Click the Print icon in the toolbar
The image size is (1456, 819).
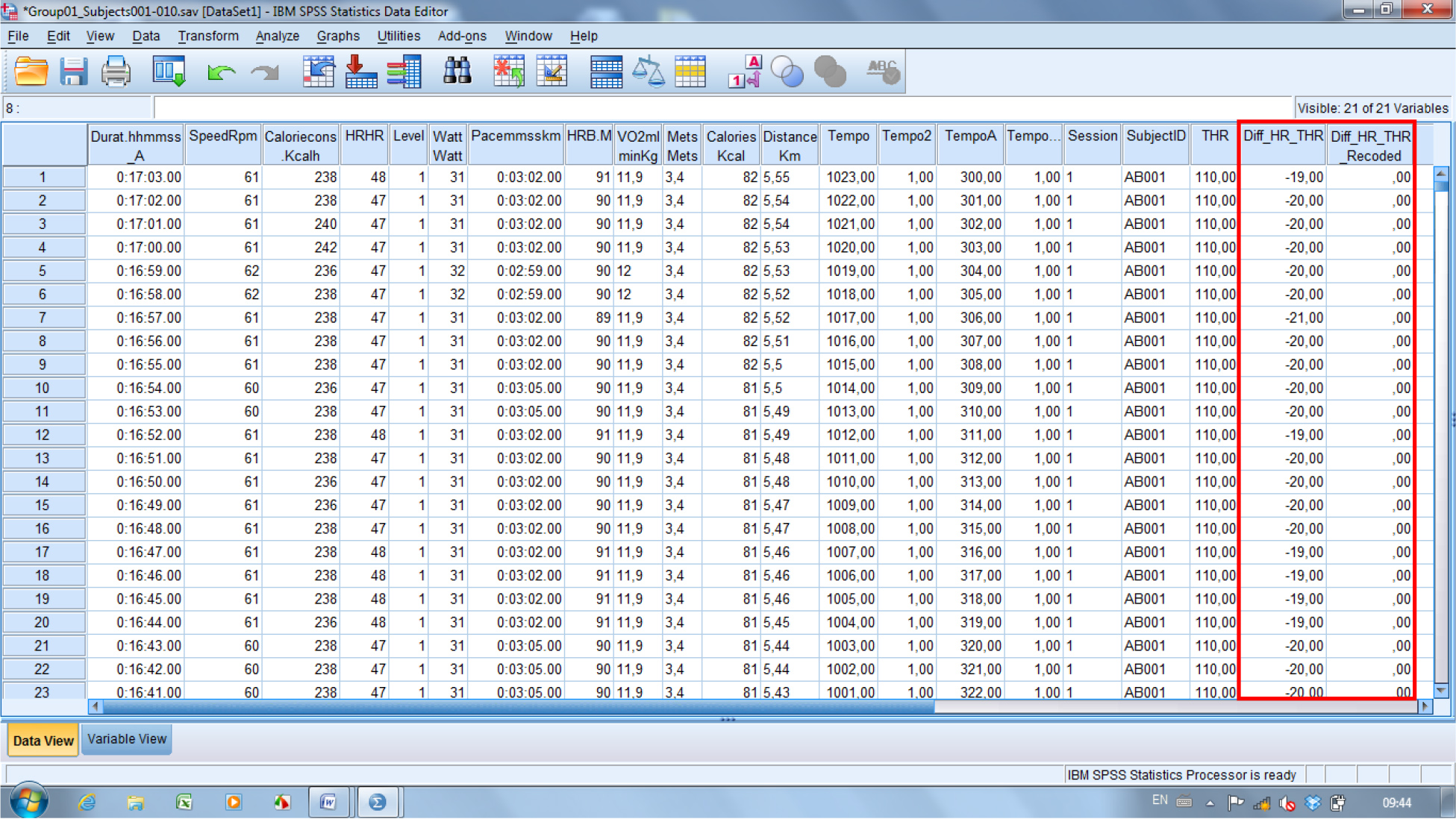116,72
